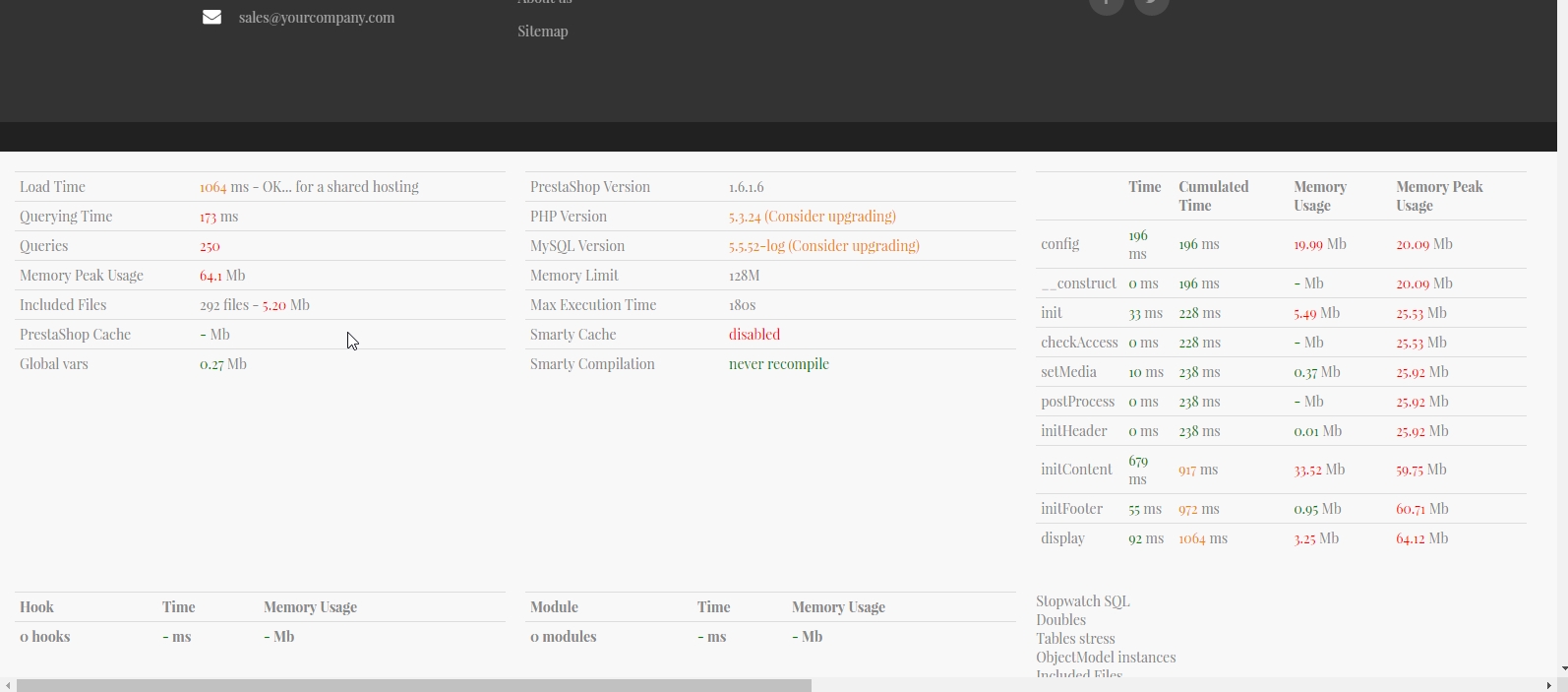The image size is (1568, 692).
Task: Select the Smarty Compilation row label
Action: [592, 364]
